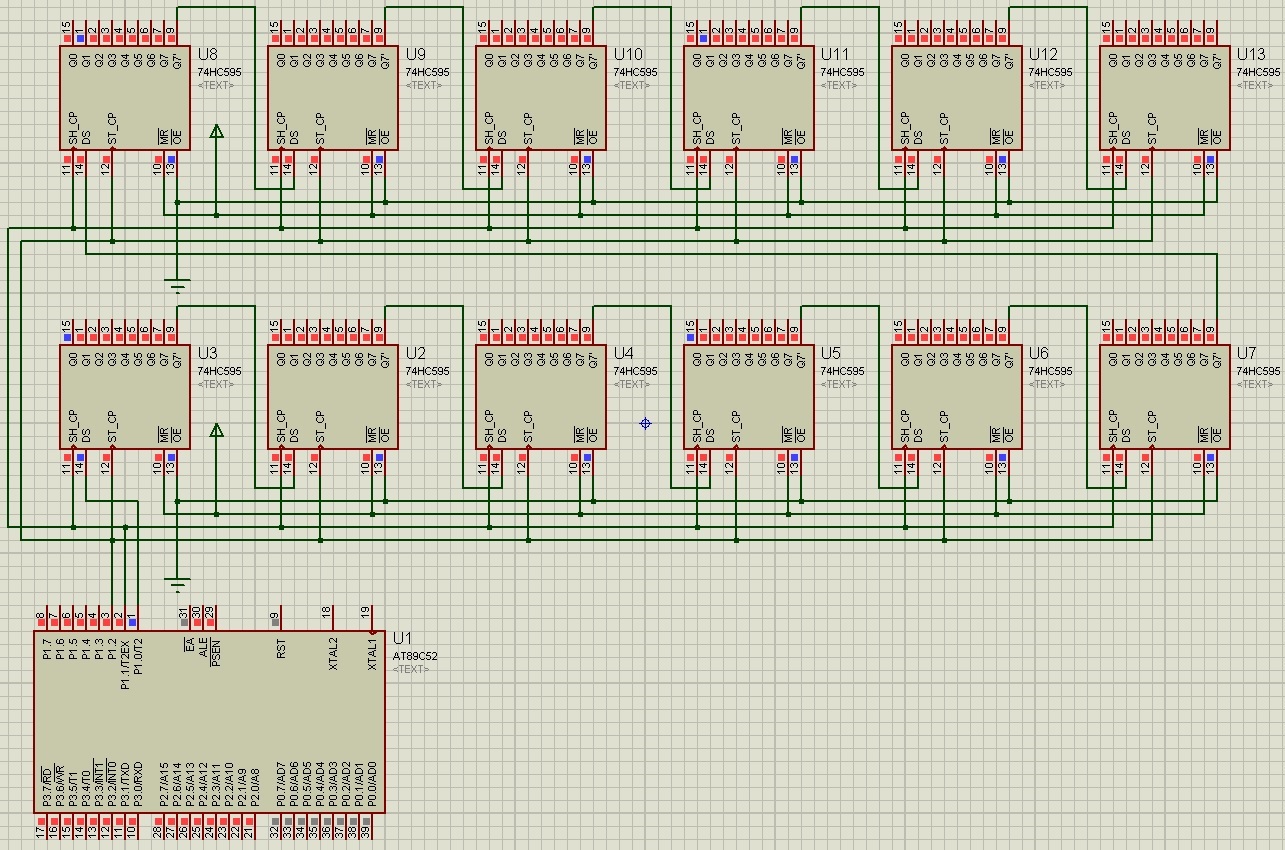Select the U10 shift register chip body
This screenshot has height=850, width=1285.
(541, 98)
